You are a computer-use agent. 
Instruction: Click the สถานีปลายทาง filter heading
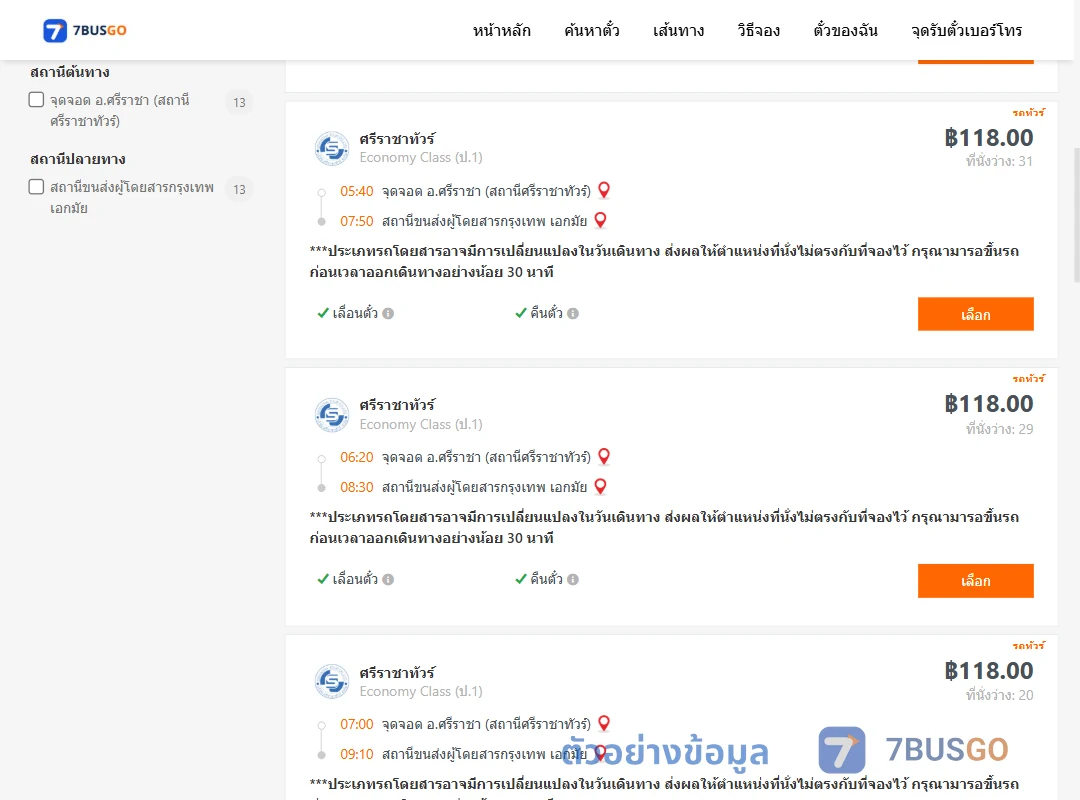point(78,159)
